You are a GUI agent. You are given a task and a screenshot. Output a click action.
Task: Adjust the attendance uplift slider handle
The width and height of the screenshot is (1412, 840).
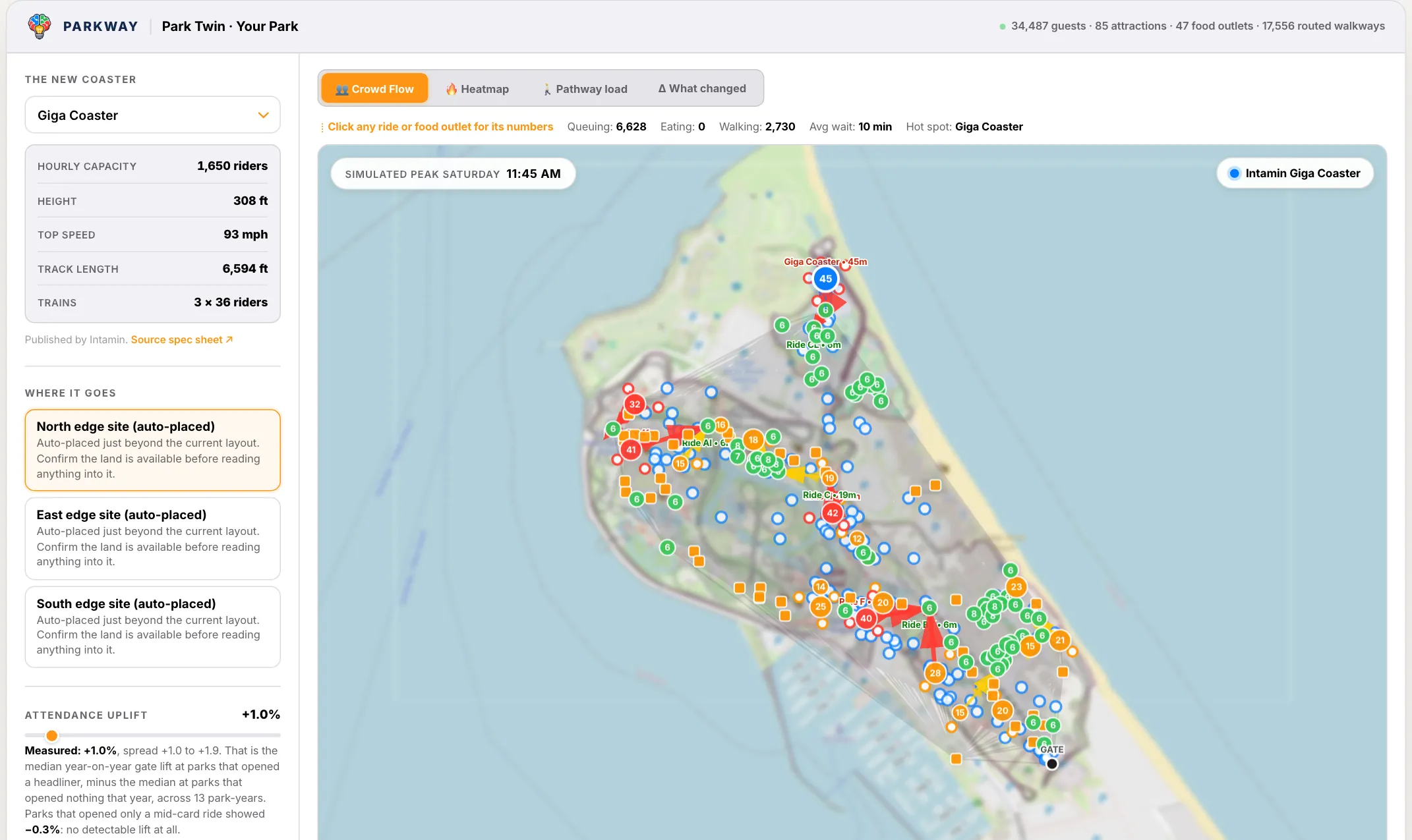point(51,735)
